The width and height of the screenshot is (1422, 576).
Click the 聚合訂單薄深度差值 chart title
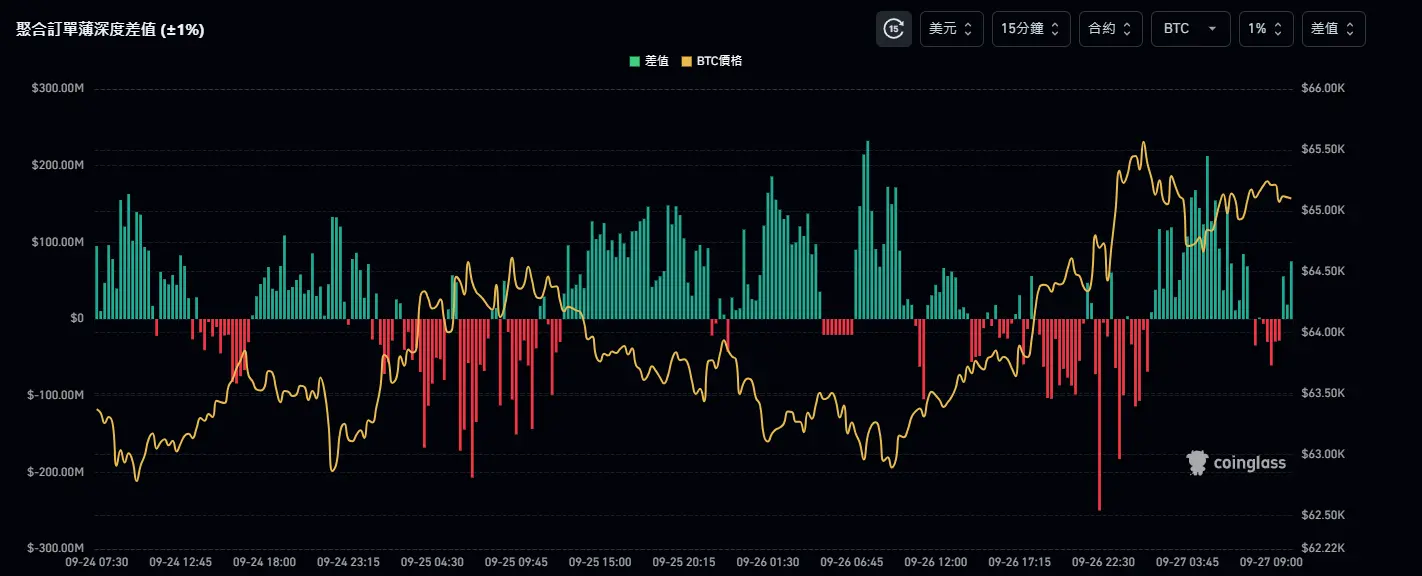(108, 29)
